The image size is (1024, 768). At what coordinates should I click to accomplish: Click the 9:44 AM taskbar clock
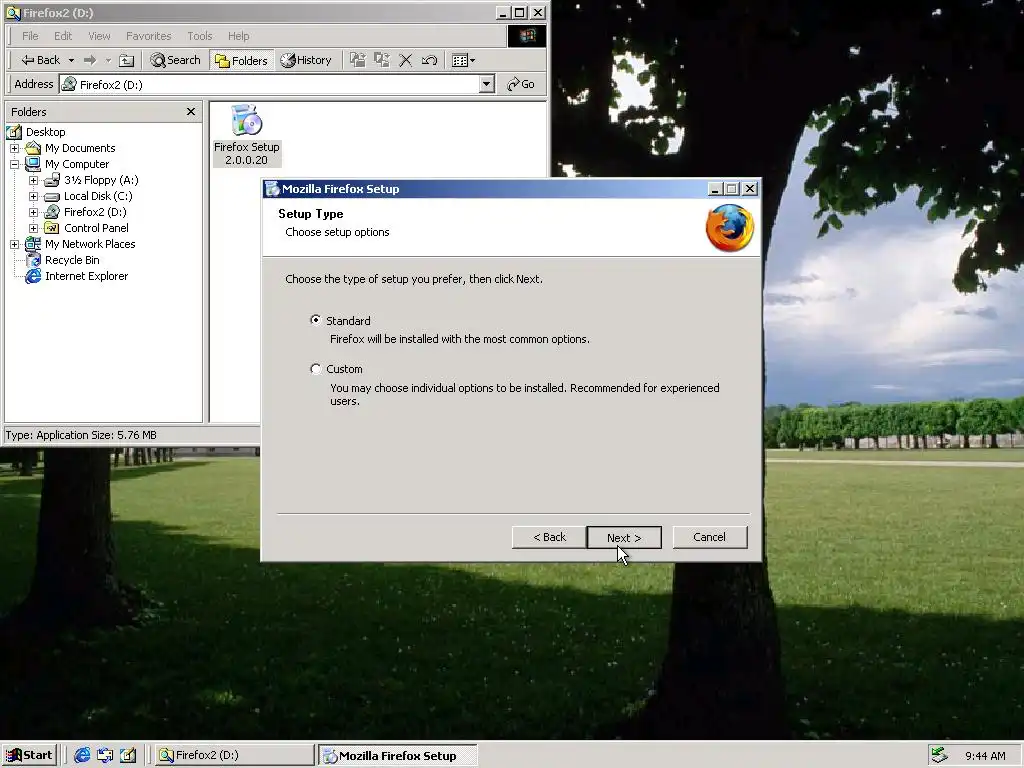click(x=985, y=756)
